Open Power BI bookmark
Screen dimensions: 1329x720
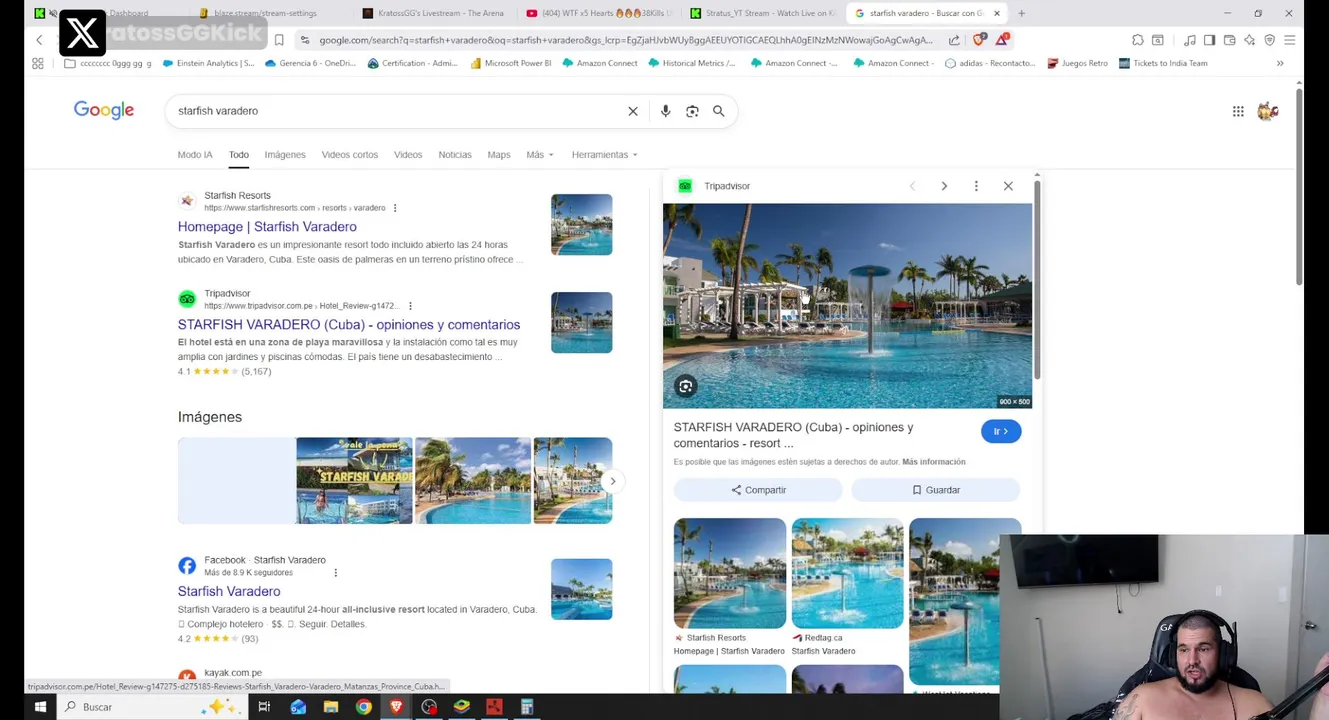(510, 63)
